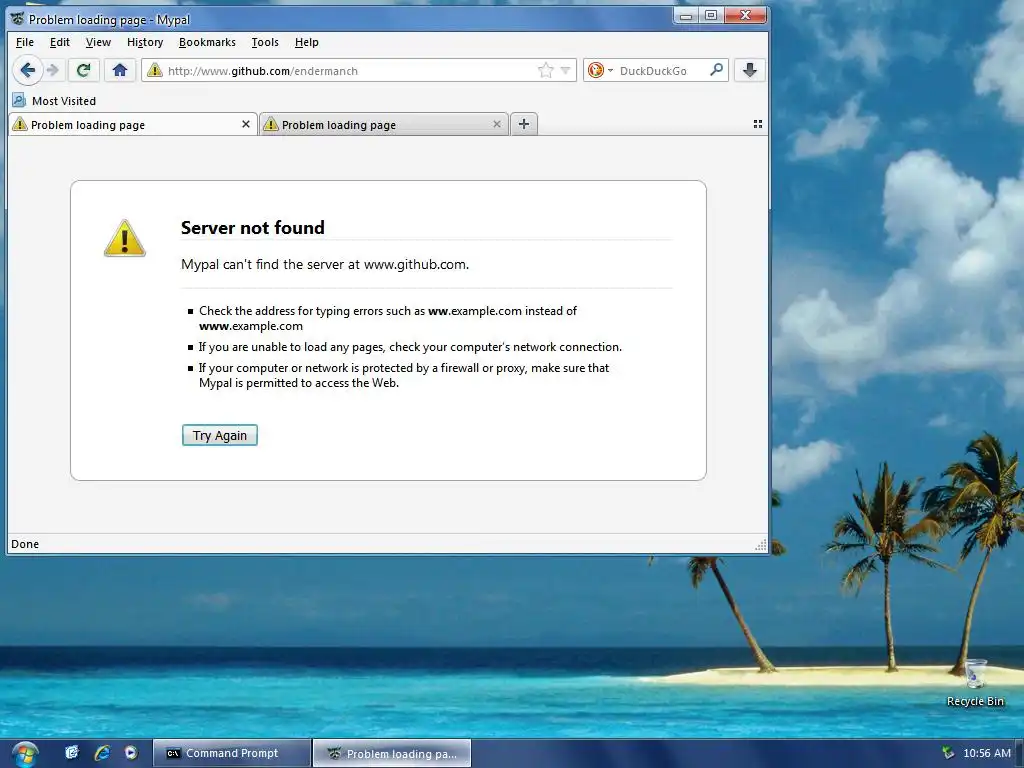Click the Server not found heading

253,227
